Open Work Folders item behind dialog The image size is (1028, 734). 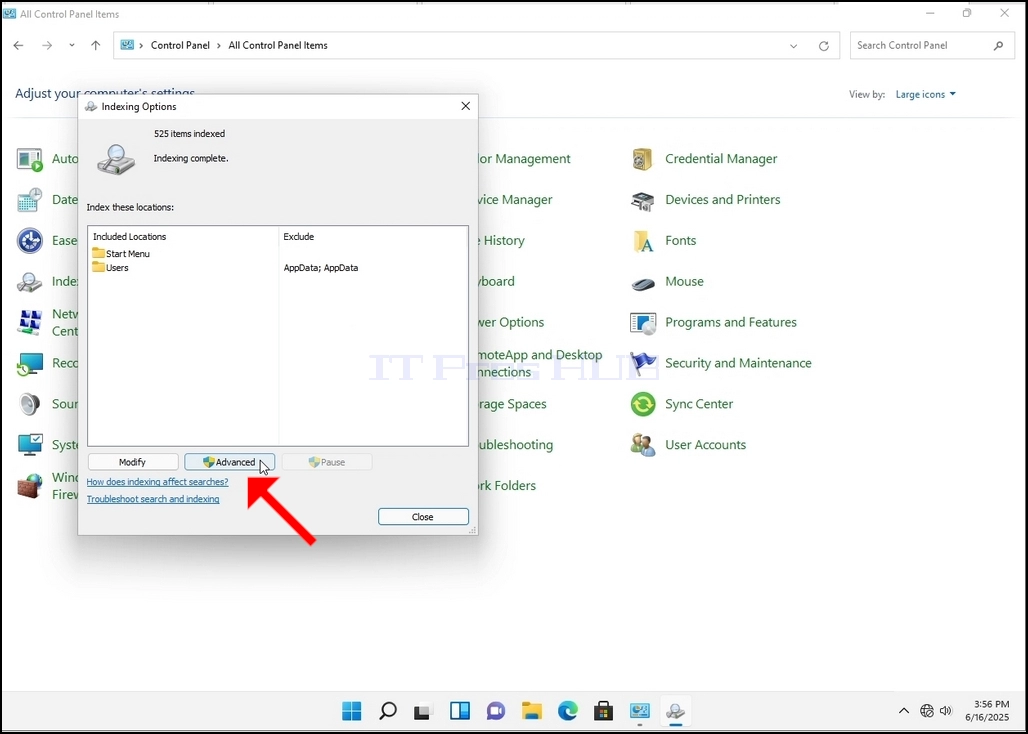(507, 486)
